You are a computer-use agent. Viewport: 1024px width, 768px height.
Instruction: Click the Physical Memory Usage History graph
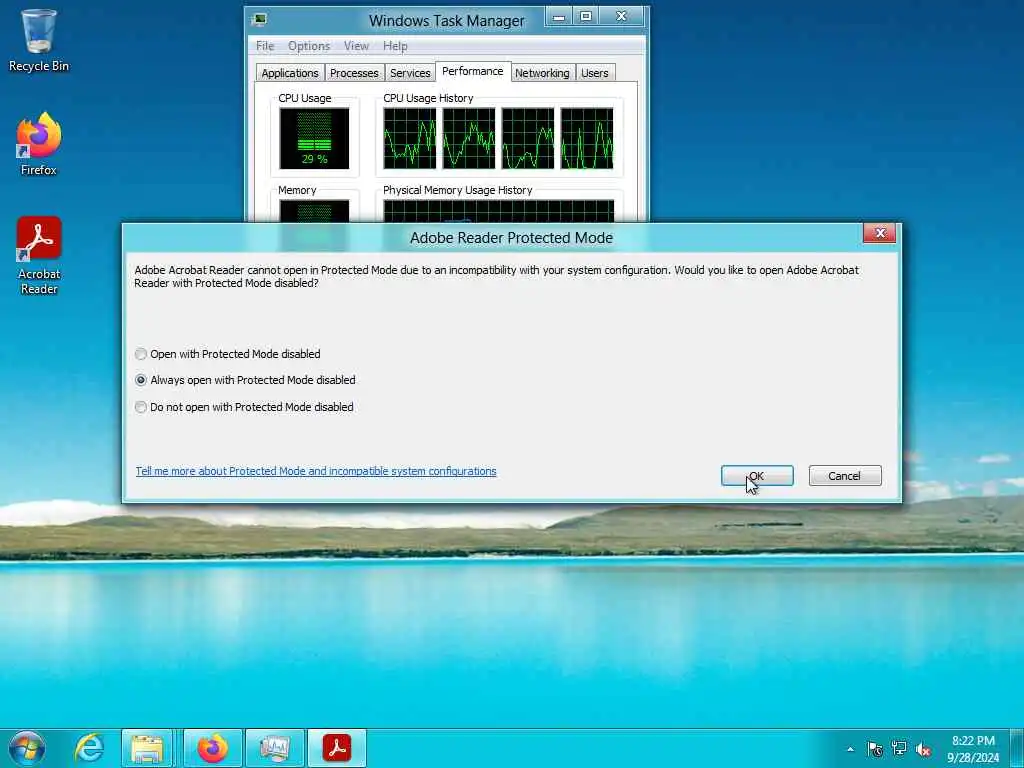(x=498, y=211)
